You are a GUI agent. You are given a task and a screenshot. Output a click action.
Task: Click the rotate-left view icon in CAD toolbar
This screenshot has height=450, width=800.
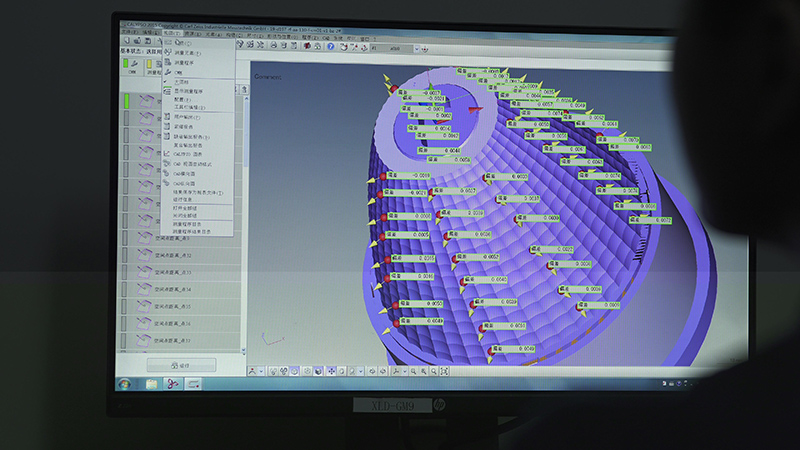click(372, 371)
